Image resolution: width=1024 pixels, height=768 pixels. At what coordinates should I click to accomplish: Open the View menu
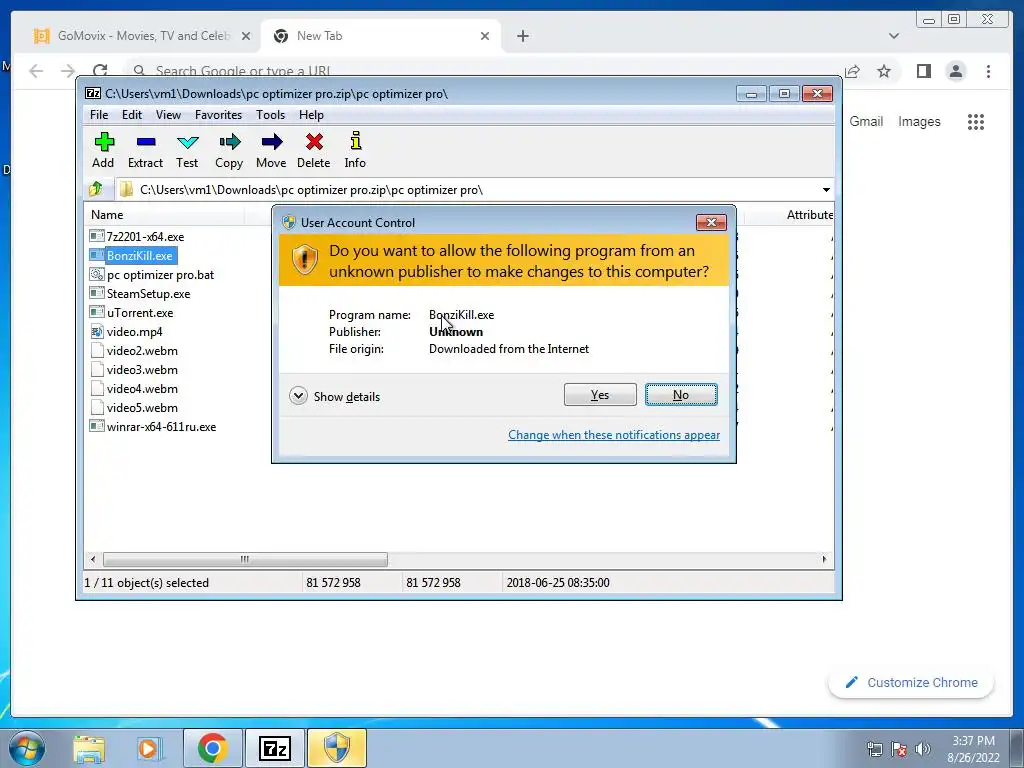click(x=168, y=115)
